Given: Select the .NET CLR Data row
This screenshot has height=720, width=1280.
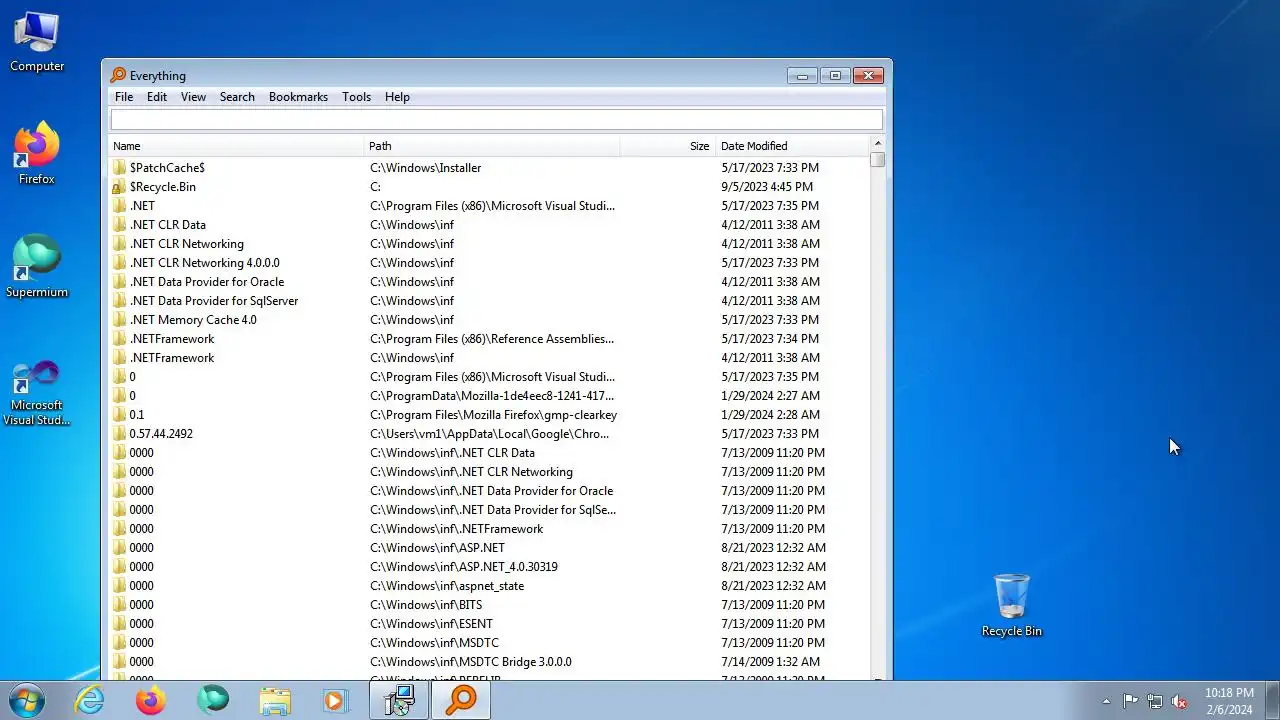Looking at the screenshot, I should [x=490, y=225].
